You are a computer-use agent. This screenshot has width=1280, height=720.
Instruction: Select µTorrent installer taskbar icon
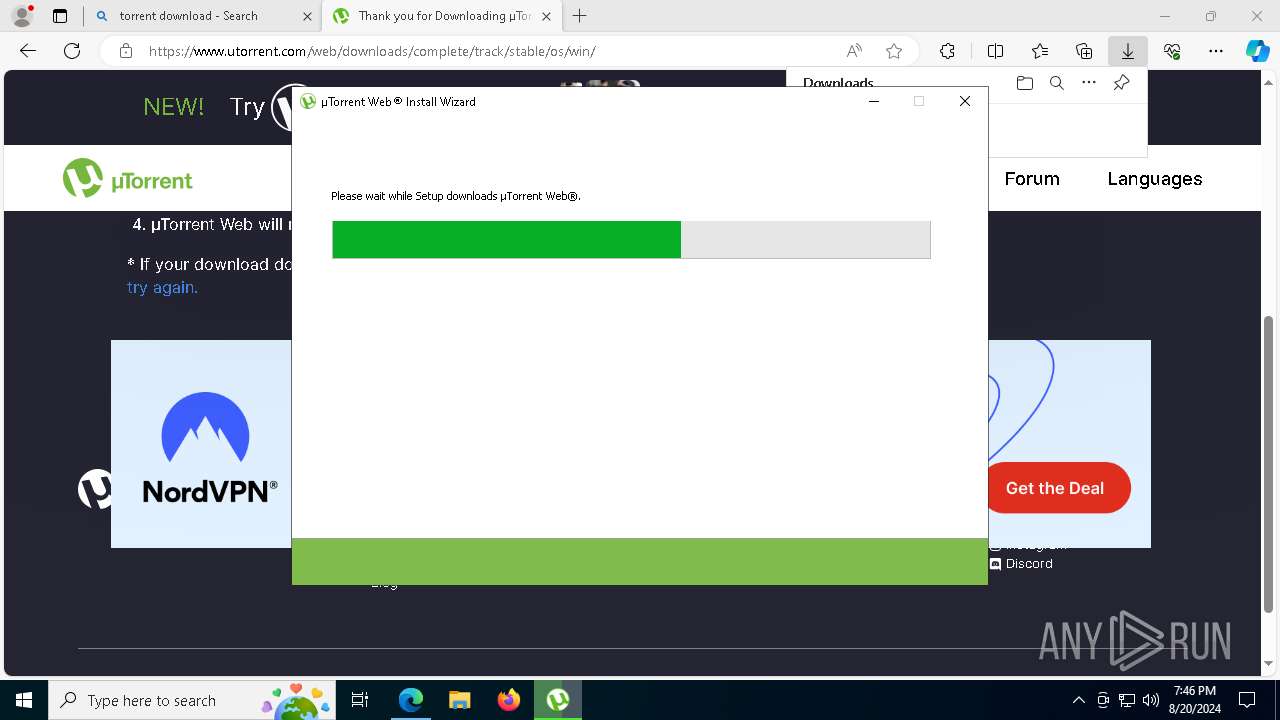point(558,700)
